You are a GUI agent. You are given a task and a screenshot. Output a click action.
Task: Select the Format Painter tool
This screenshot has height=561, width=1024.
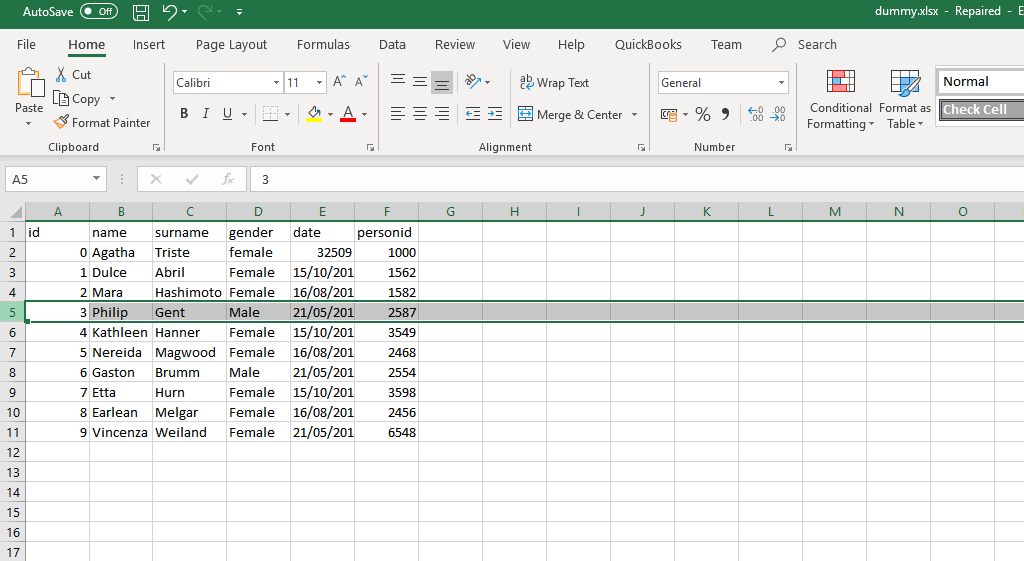tap(102, 123)
